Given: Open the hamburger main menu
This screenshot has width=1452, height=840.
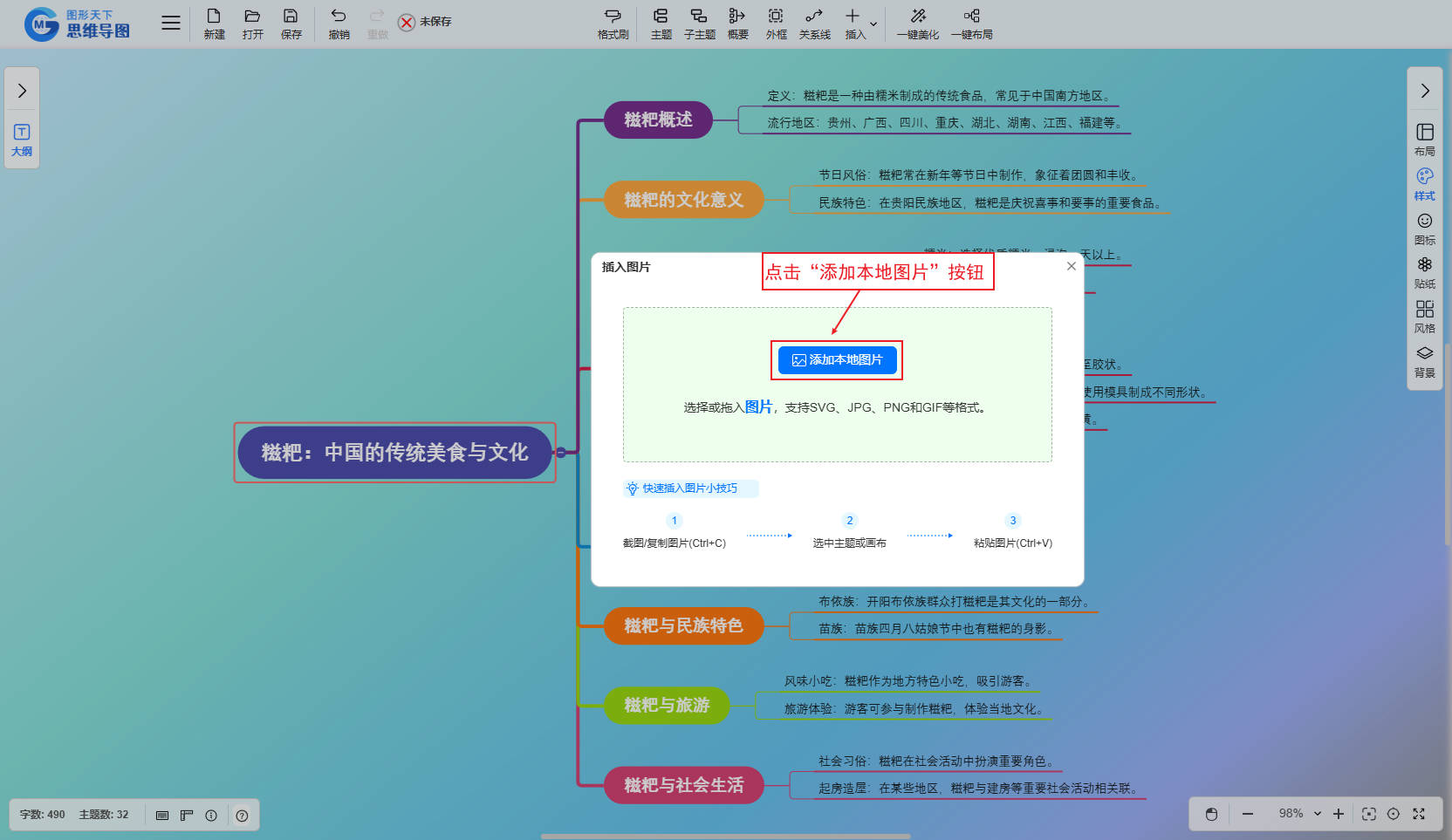Looking at the screenshot, I should (x=171, y=23).
